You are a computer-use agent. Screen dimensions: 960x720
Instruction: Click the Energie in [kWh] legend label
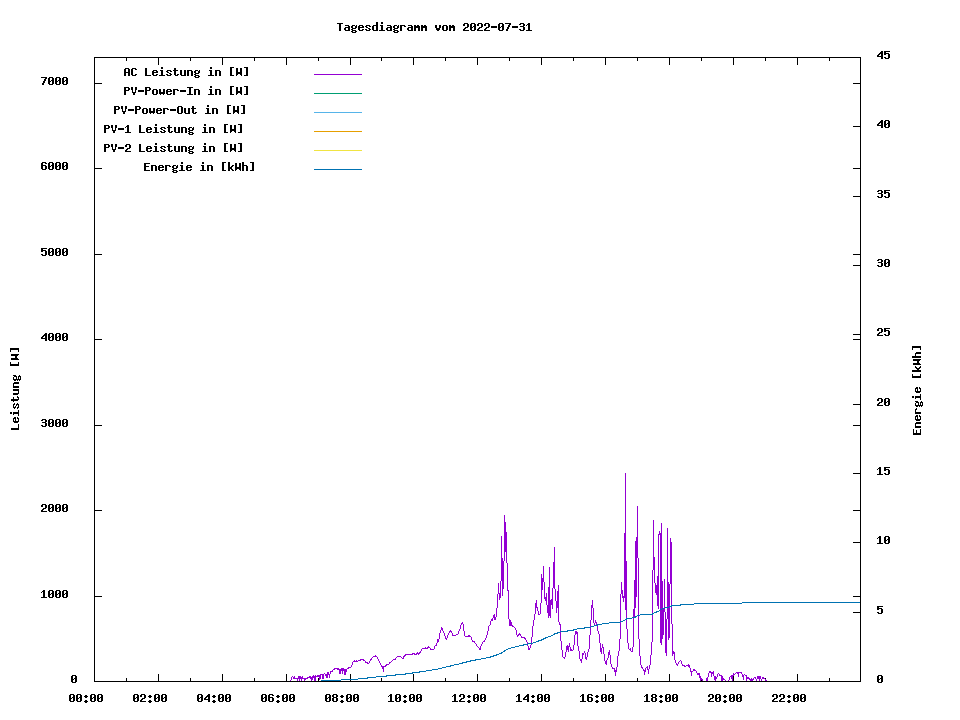point(199,167)
